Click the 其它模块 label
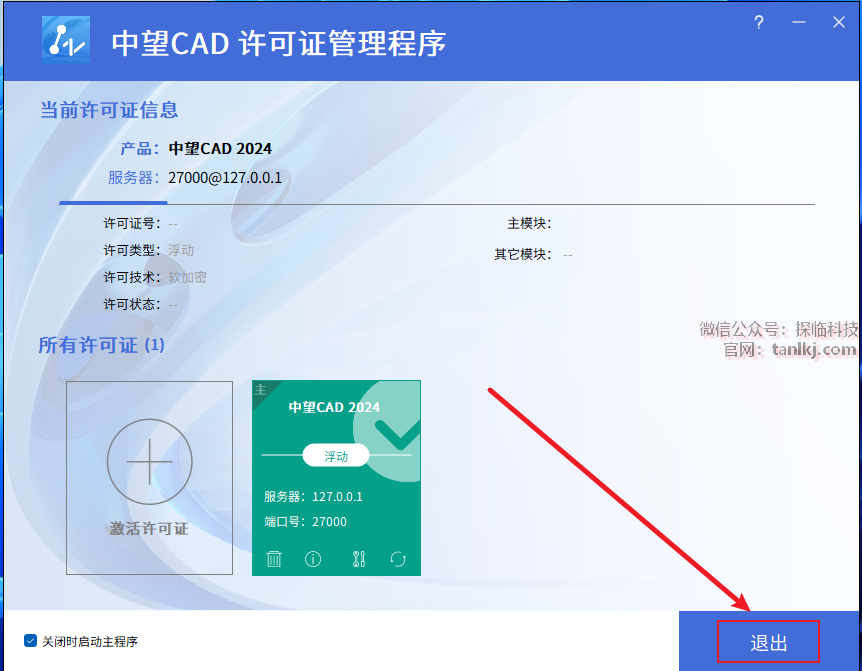The image size is (862, 671). pos(522,254)
